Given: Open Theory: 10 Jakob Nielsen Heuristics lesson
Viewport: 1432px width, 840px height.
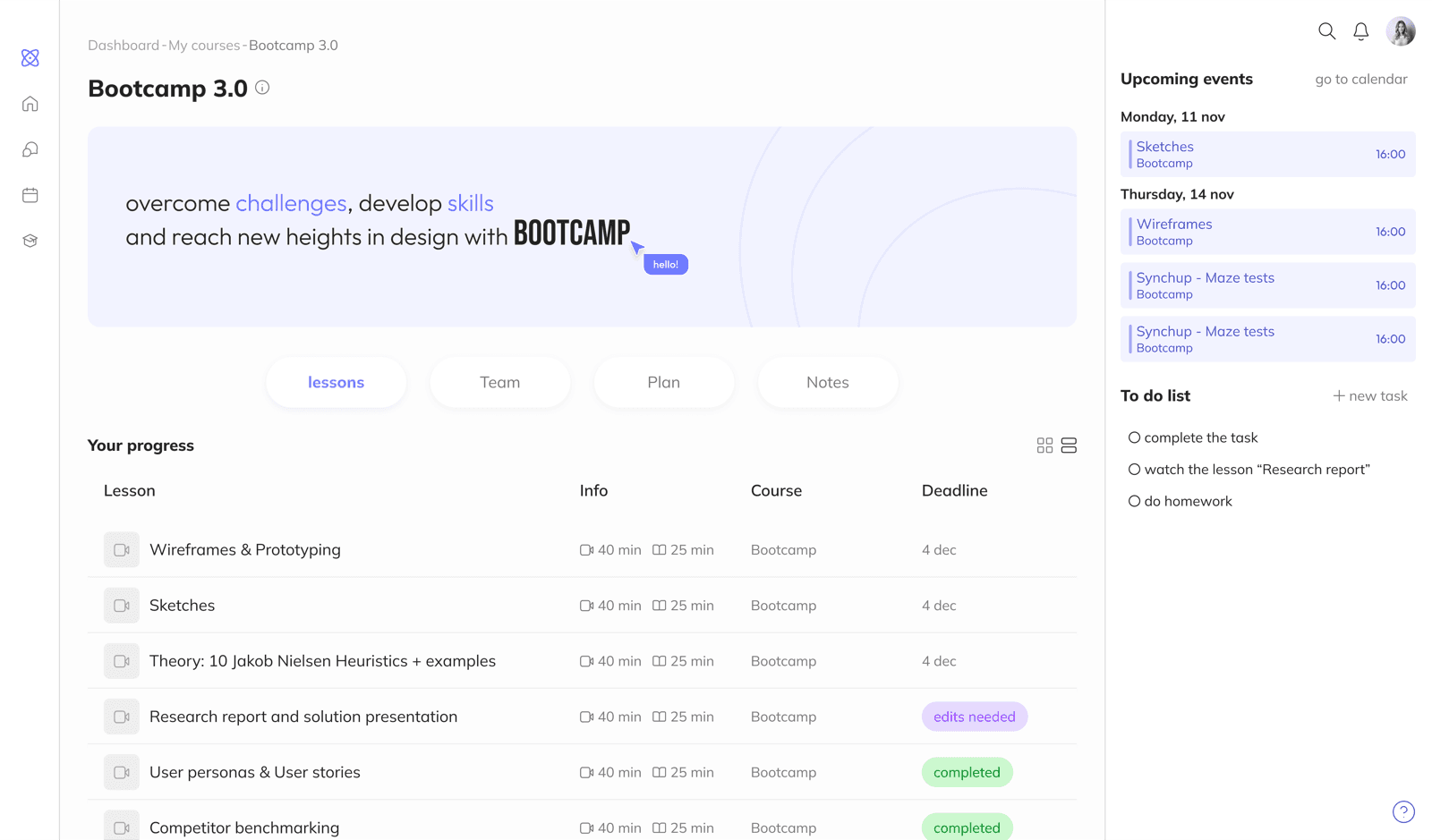Looking at the screenshot, I should point(322,661).
